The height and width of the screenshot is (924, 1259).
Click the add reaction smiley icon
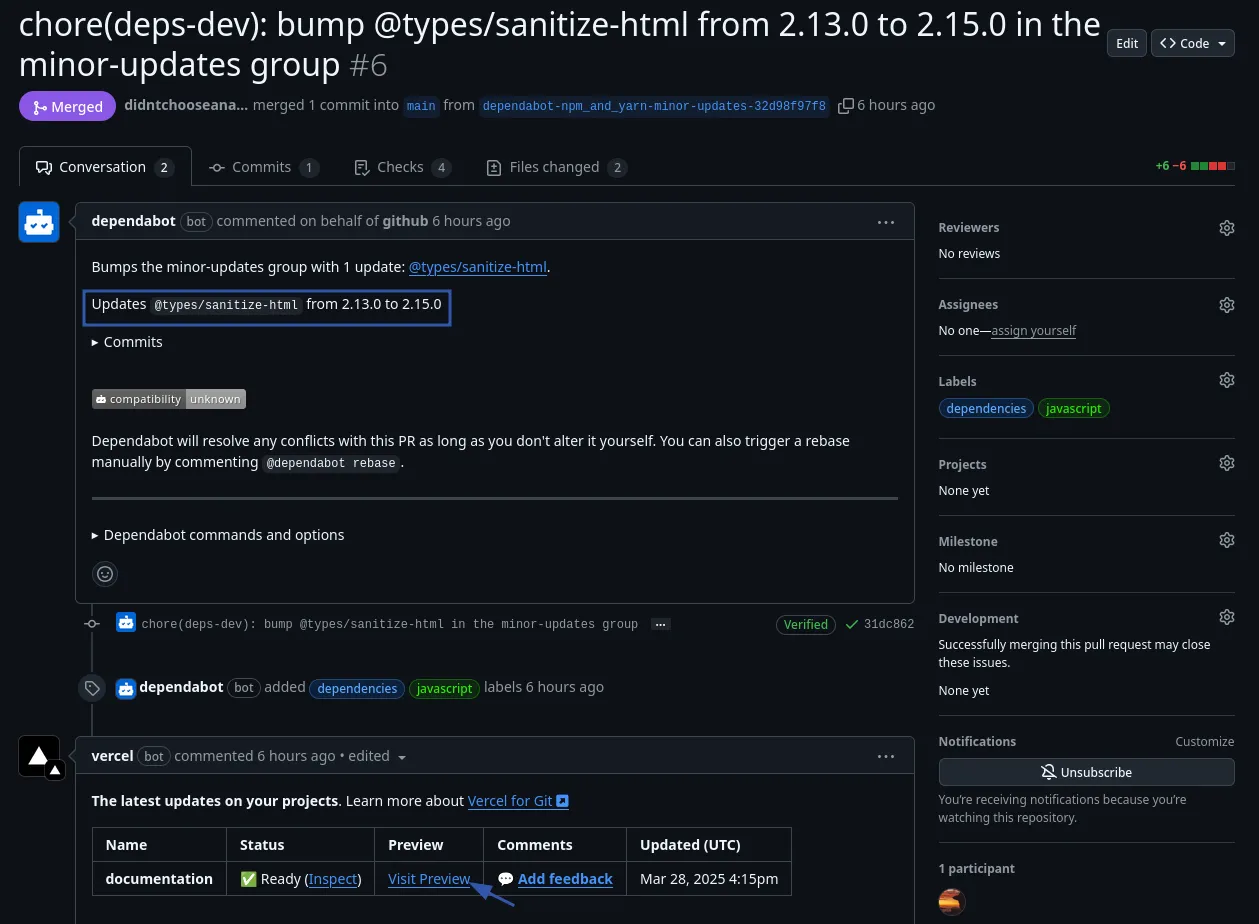(105, 574)
